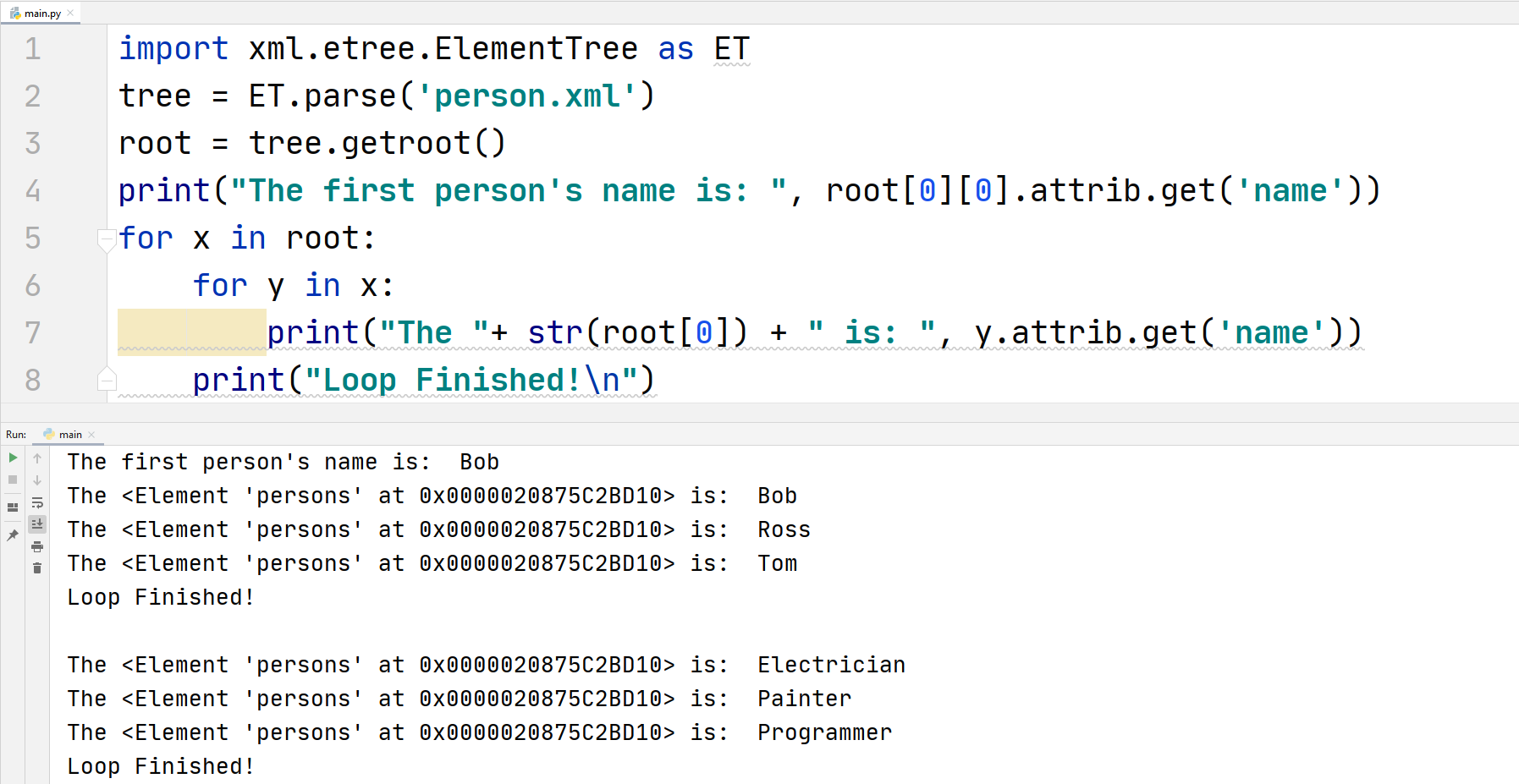Click line number 7 in the editor gutter

pyautogui.click(x=32, y=332)
